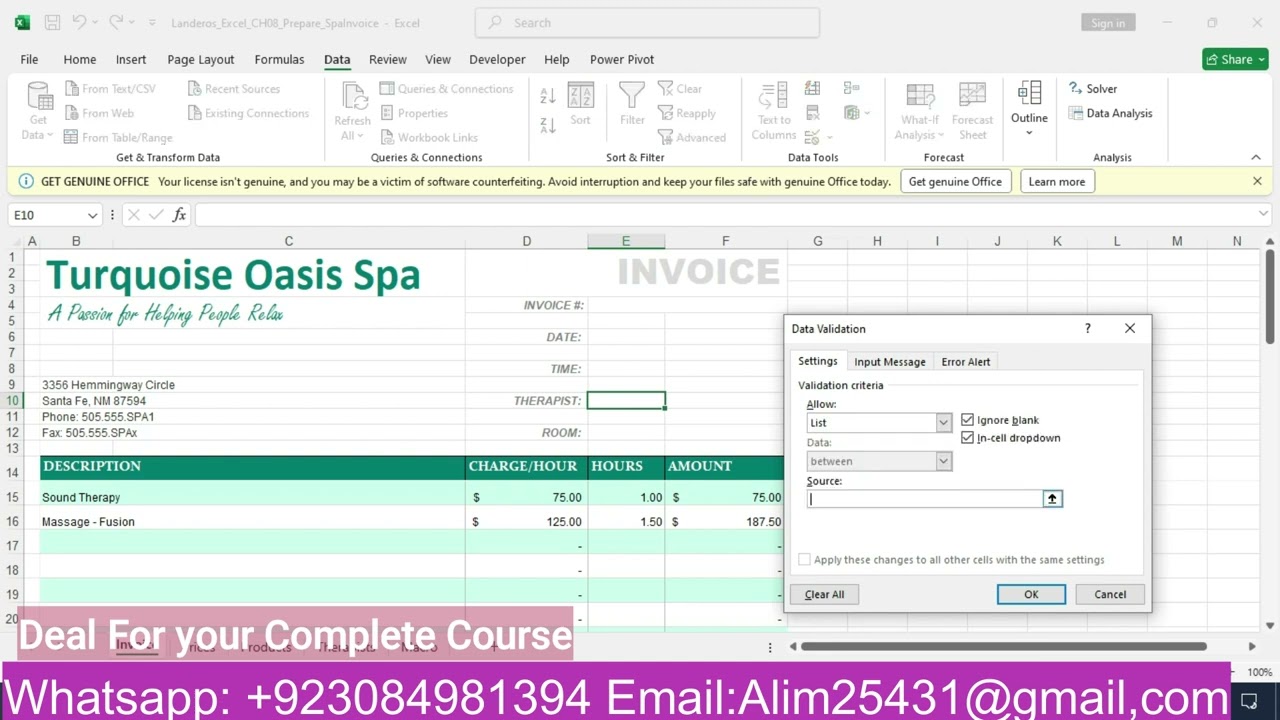Click the Undo arrow icon
The width and height of the screenshot is (1280, 720).
(80, 22)
